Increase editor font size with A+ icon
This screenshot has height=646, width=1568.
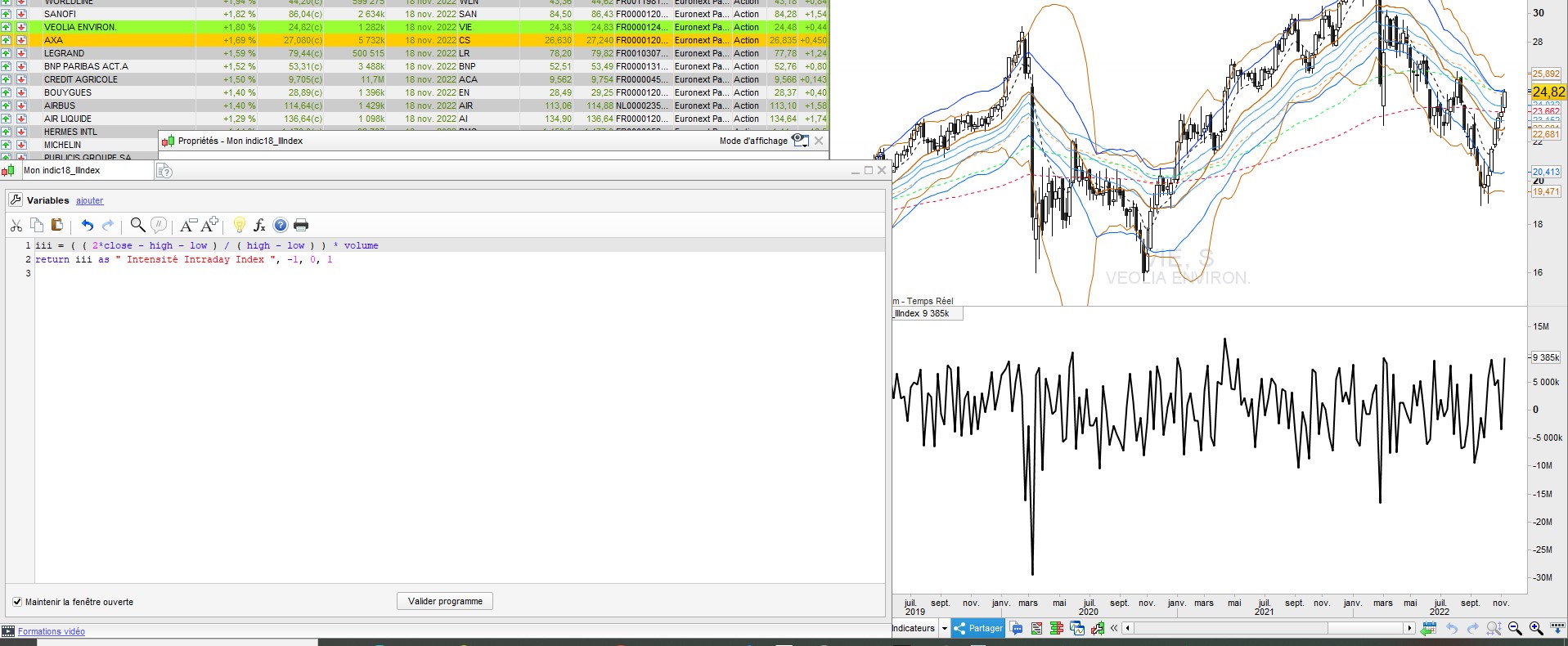click(x=209, y=225)
